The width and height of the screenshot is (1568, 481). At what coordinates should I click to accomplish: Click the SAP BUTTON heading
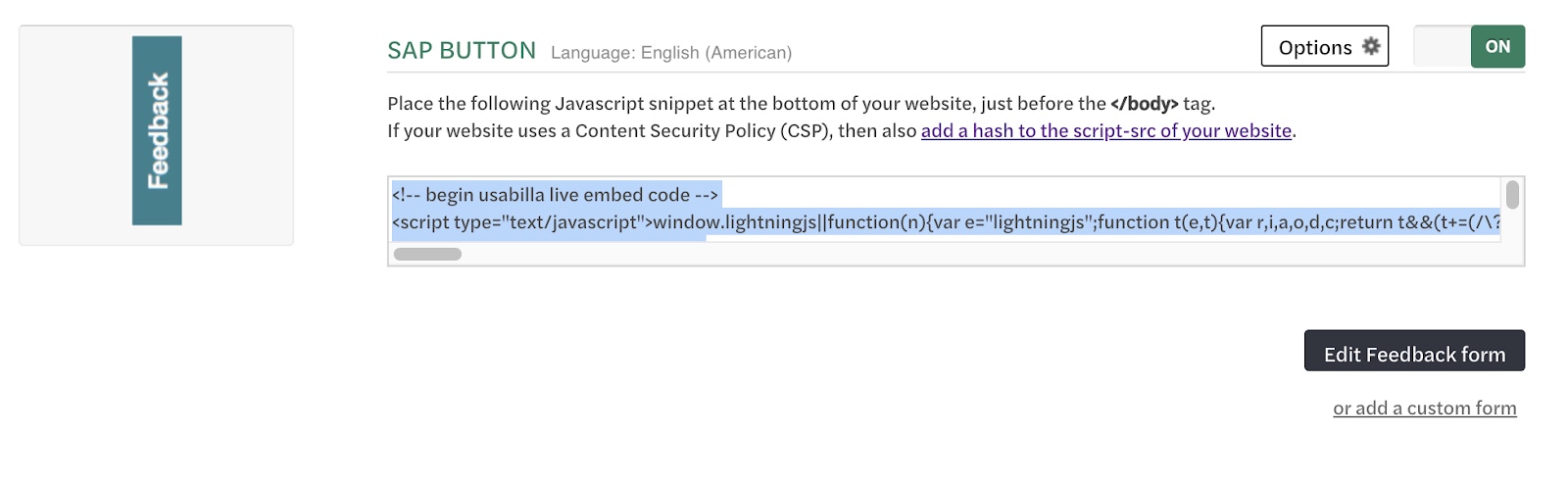tap(462, 51)
